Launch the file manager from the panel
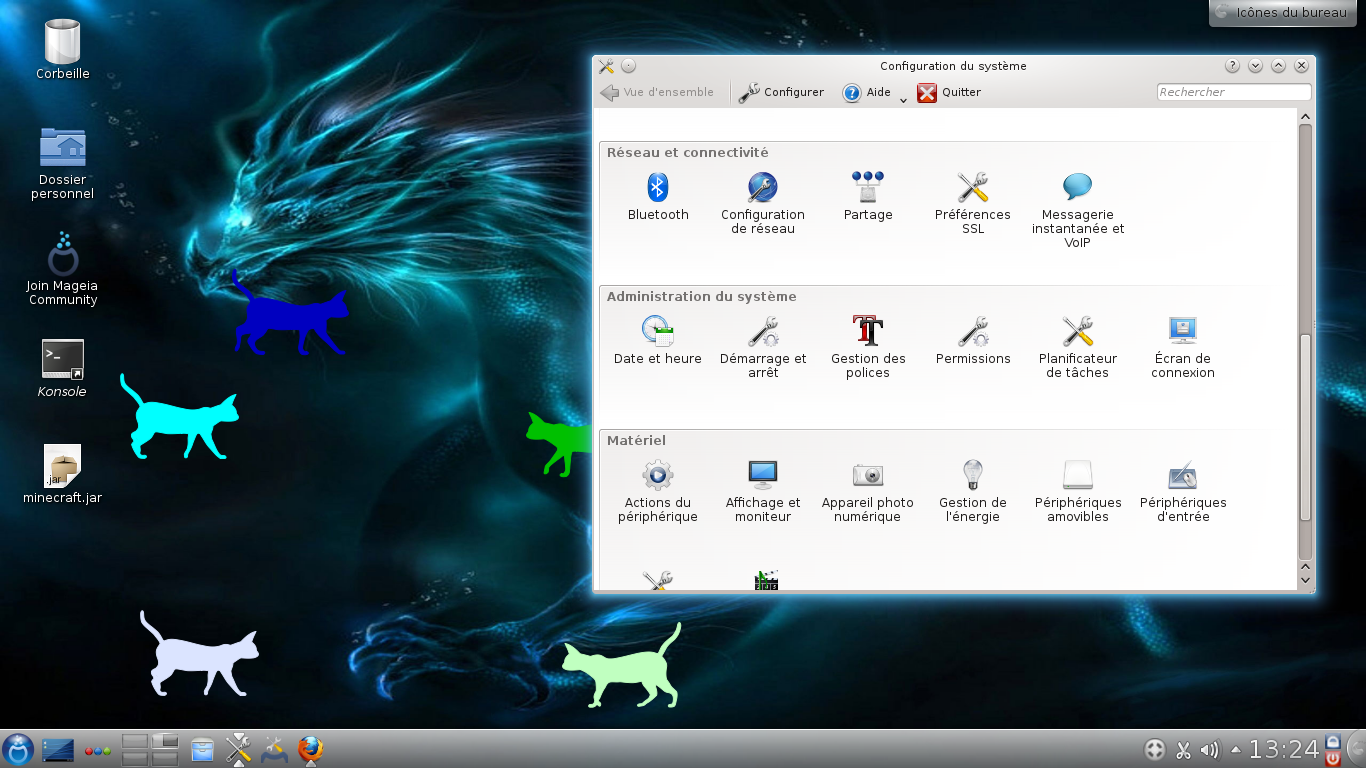 click(202, 749)
